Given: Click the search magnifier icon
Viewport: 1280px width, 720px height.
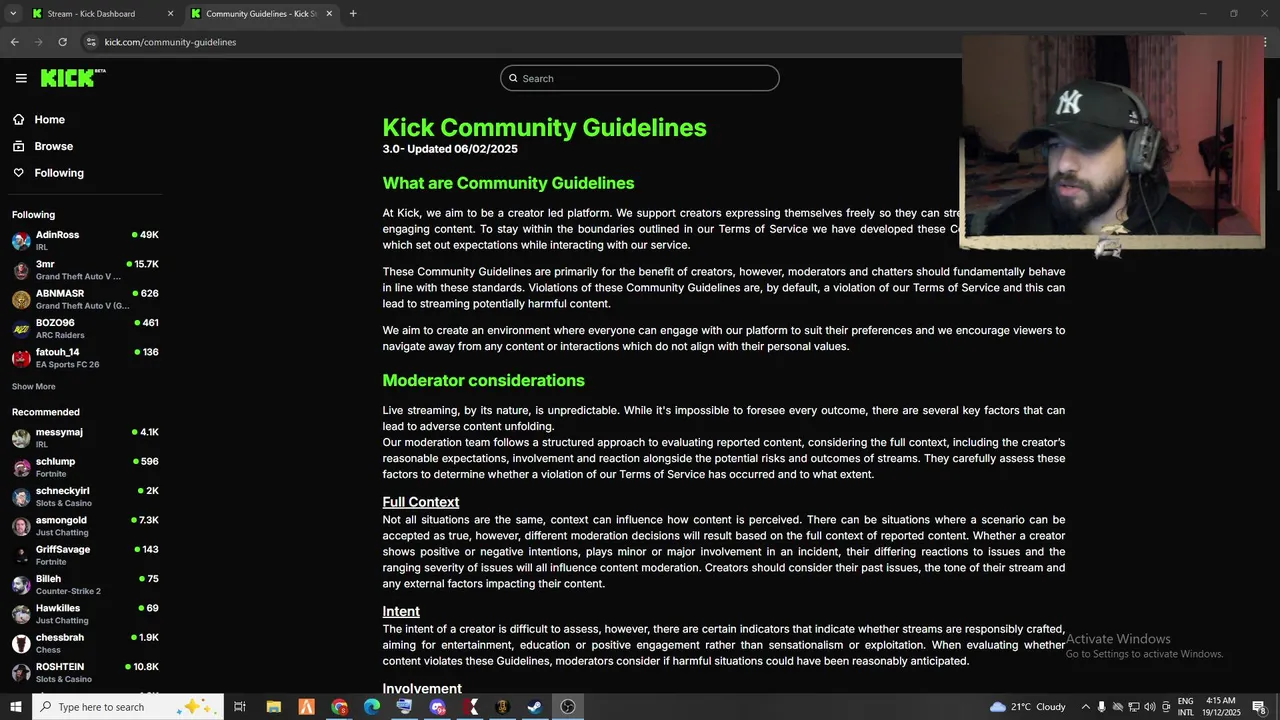Looking at the screenshot, I should tap(513, 78).
